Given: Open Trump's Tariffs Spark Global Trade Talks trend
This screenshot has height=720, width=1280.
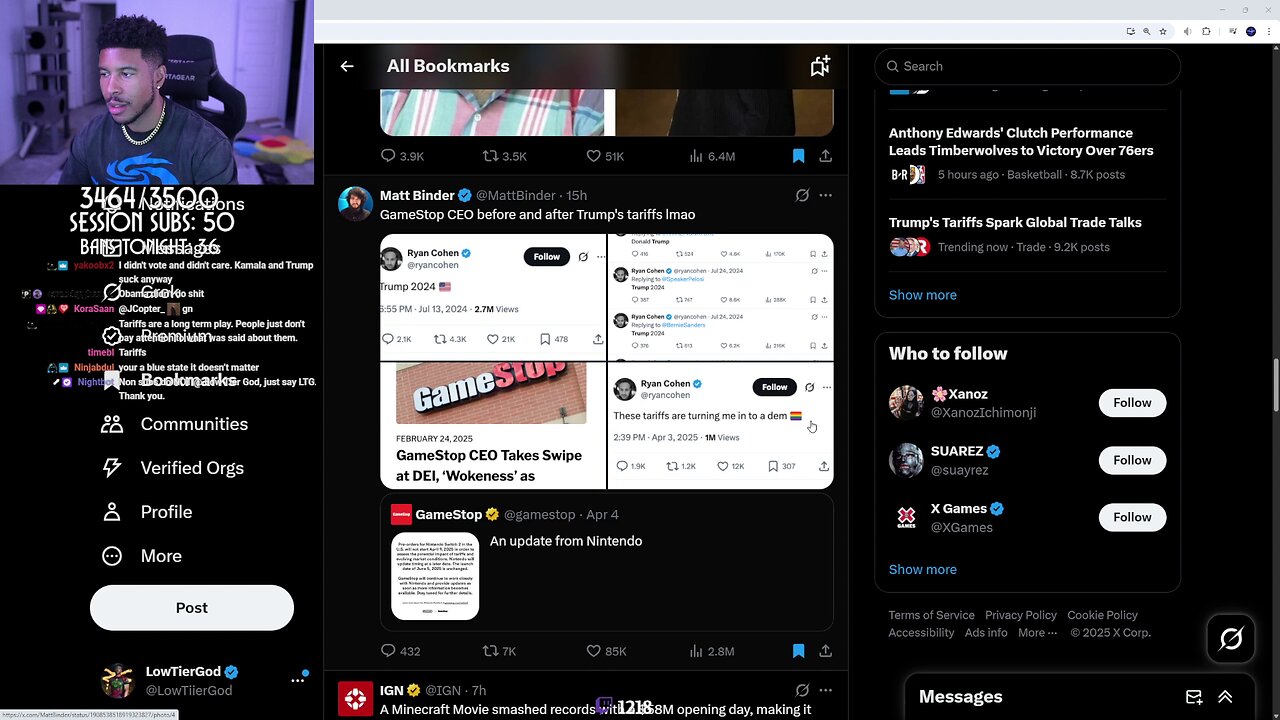Looking at the screenshot, I should pos(1015,222).
